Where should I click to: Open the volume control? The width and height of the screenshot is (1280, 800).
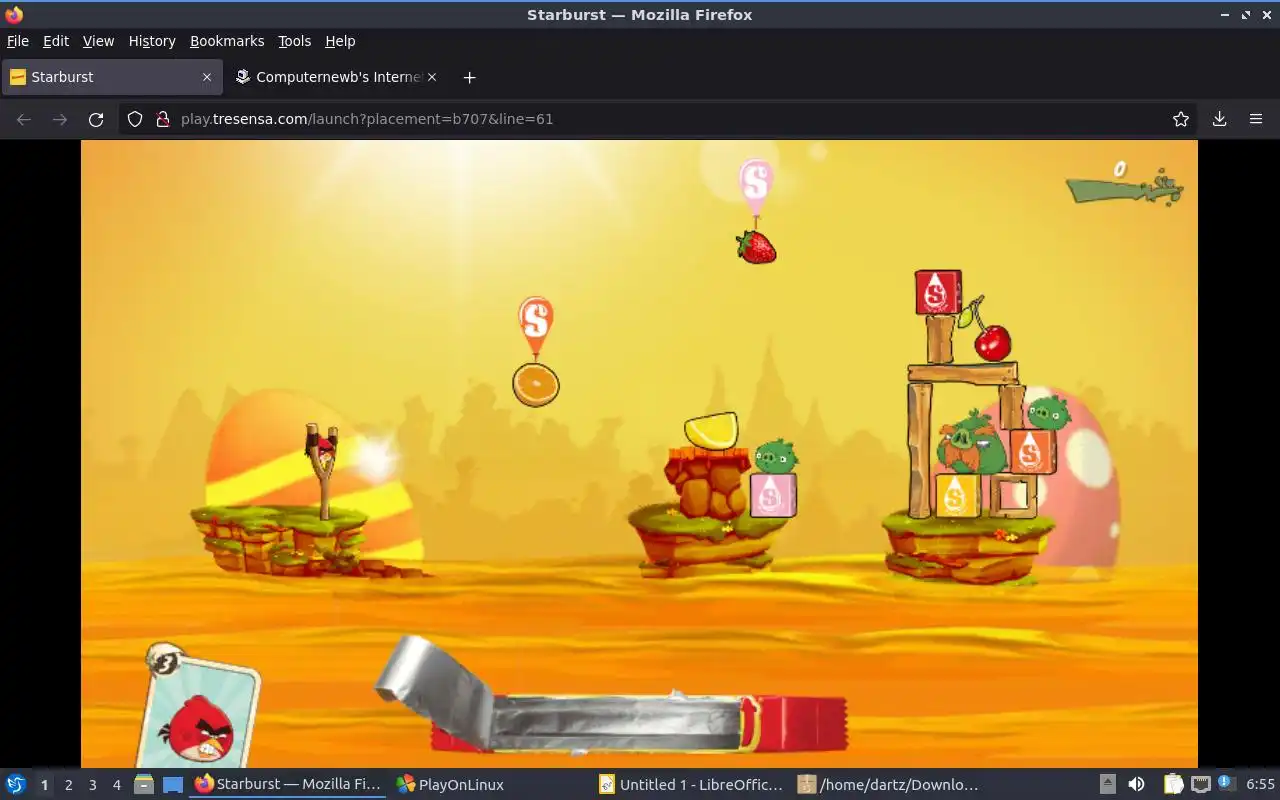(x=1137, y=785)
